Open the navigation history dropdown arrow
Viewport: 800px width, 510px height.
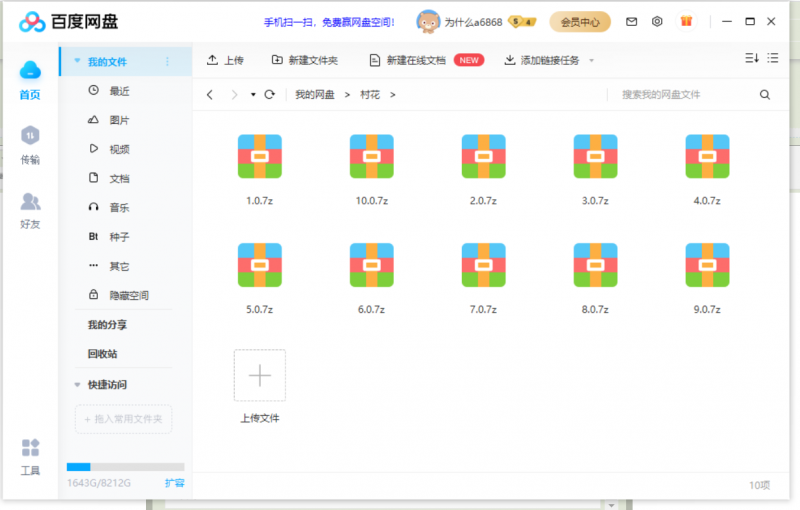point(253,94)
